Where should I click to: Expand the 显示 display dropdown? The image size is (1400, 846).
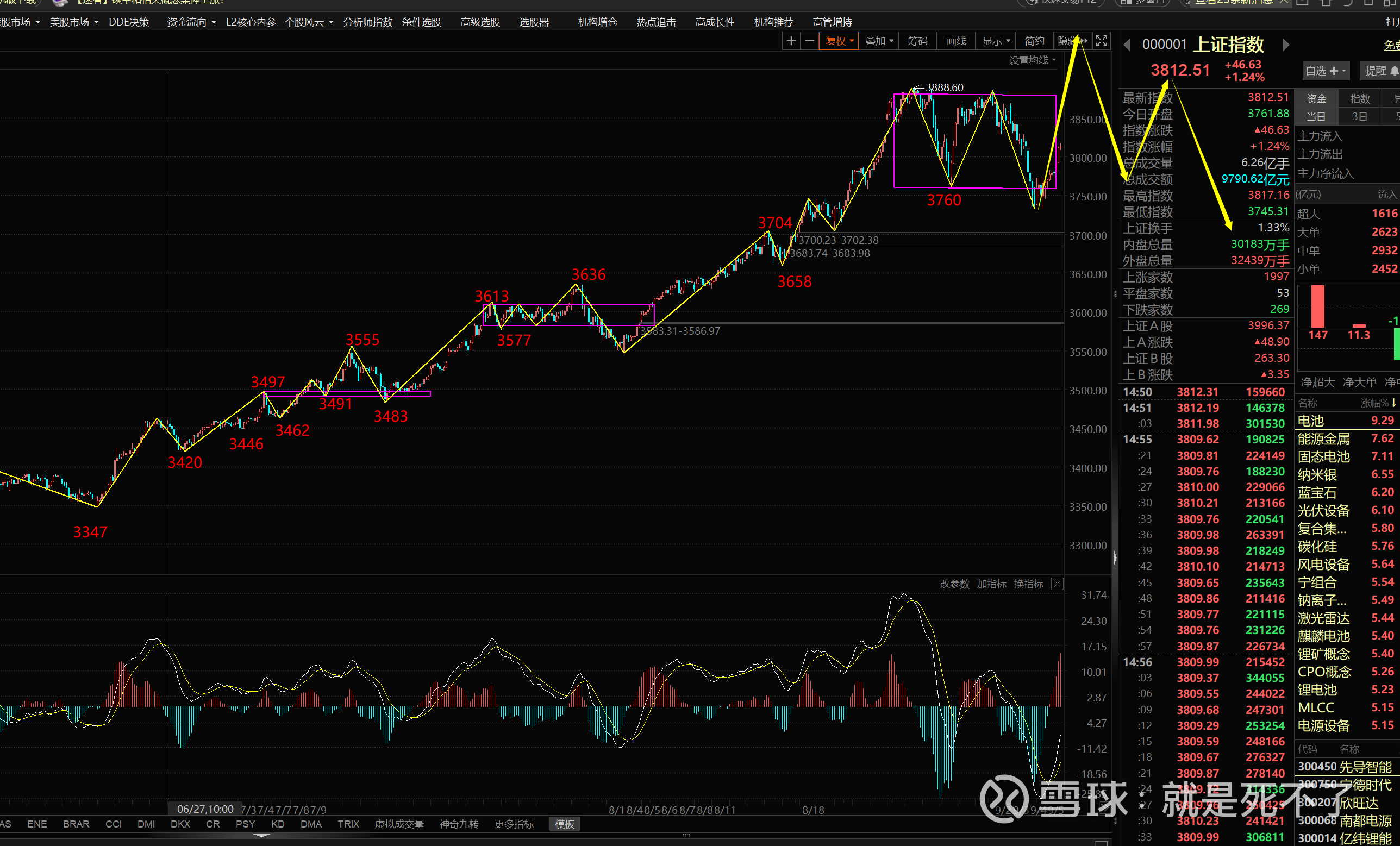[x=996, y=41]
